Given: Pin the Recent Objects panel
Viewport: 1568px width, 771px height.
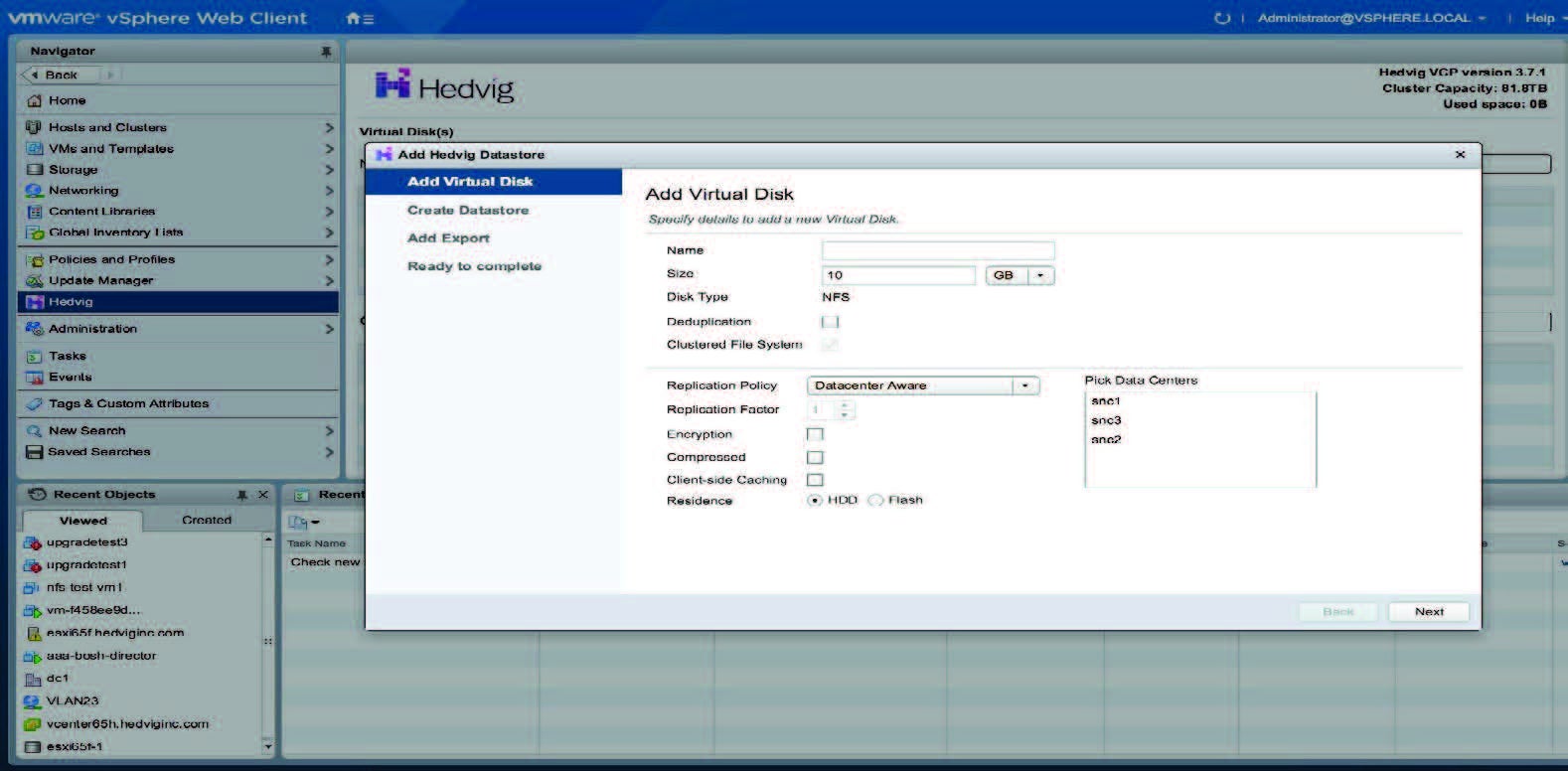Looking at the screenshot, I should 241,495.
